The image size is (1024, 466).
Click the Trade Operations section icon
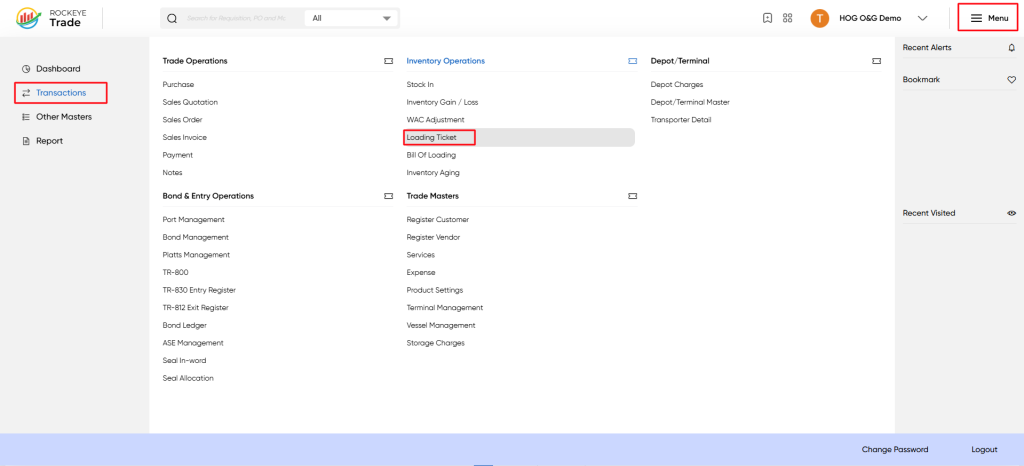tap(389, 61)
